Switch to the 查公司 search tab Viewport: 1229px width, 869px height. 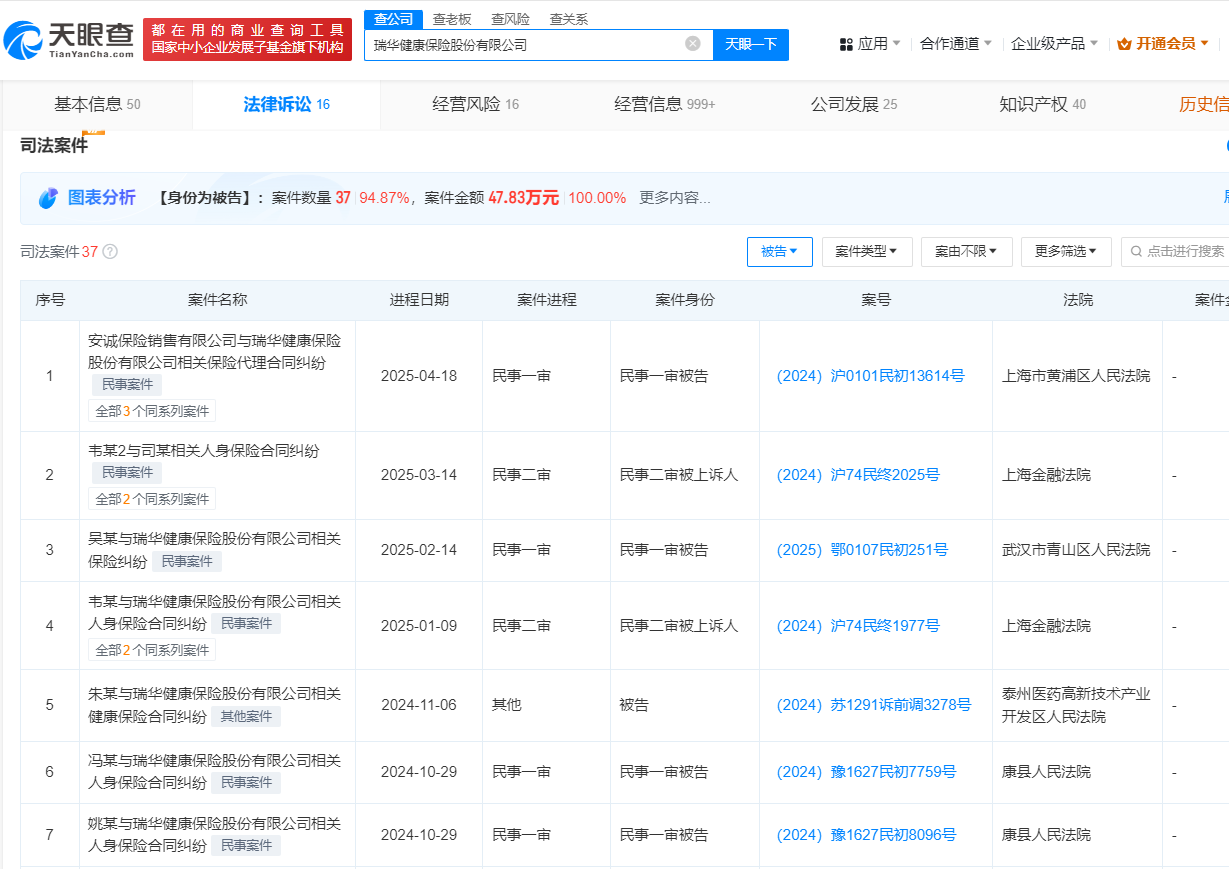pyautogui.click(x=393, y=19)
